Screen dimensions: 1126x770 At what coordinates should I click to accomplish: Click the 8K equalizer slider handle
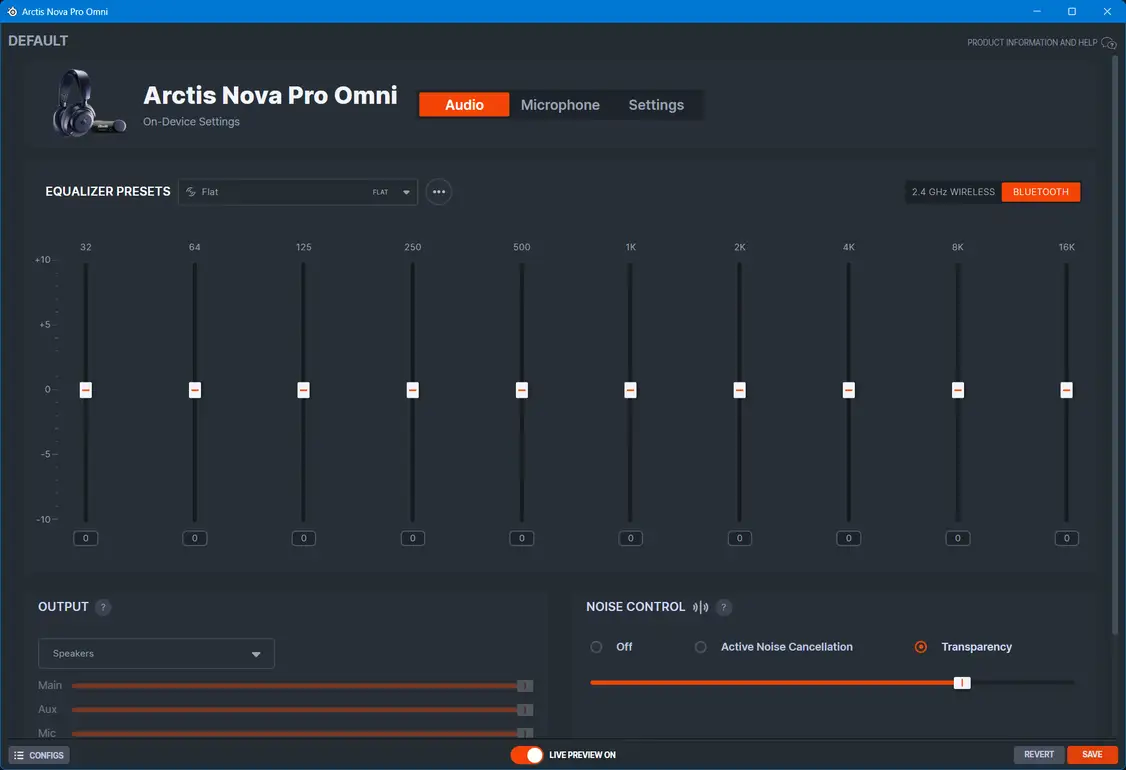(958, 390)
